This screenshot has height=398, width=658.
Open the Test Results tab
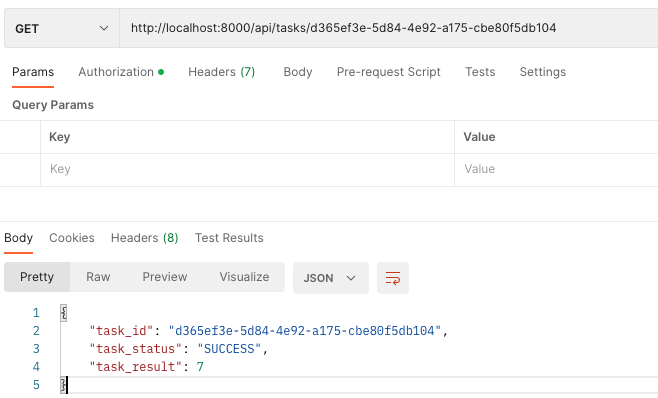tap(229, 238)
